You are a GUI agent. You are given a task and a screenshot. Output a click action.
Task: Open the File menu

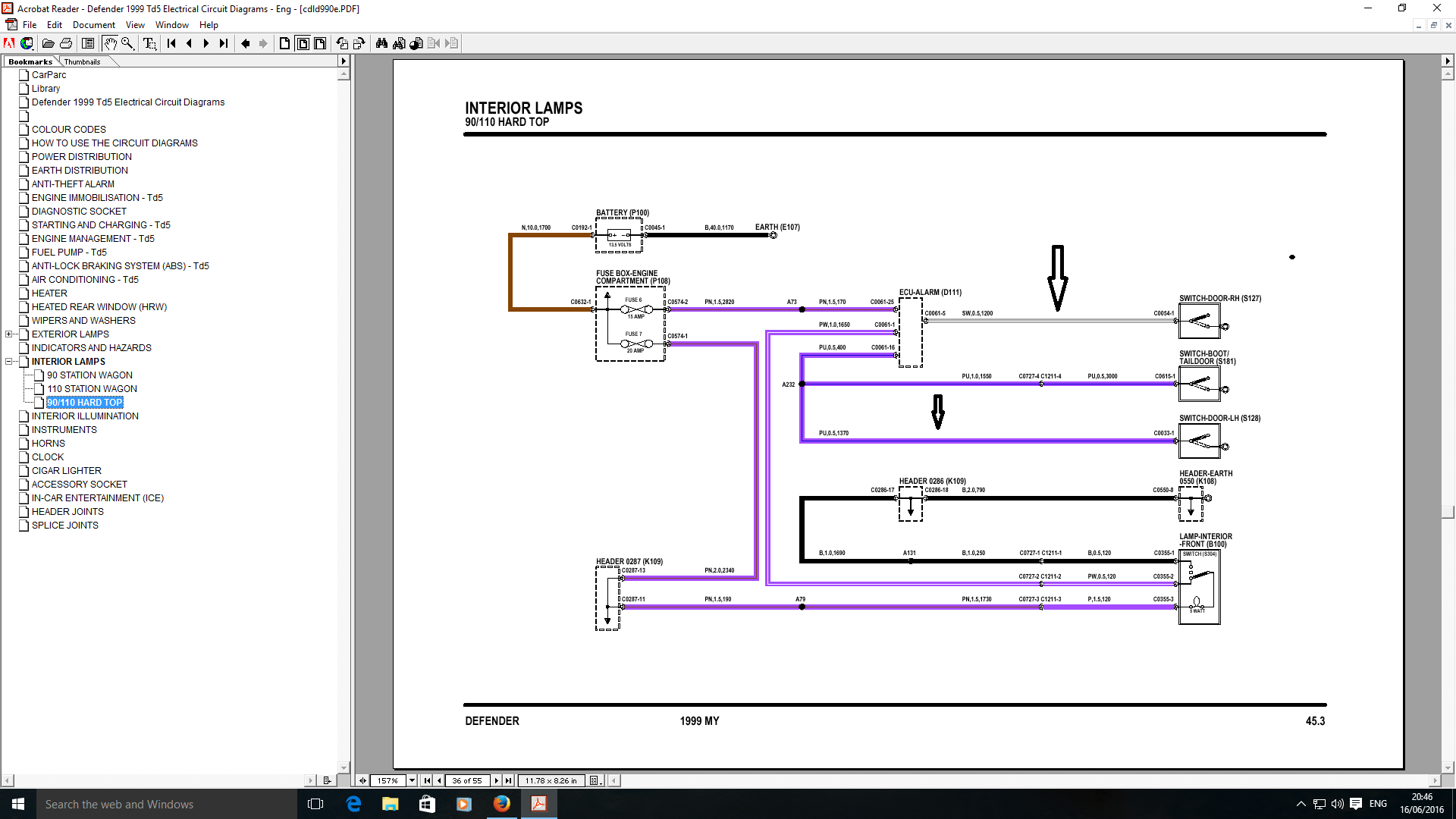coord(30,25)
